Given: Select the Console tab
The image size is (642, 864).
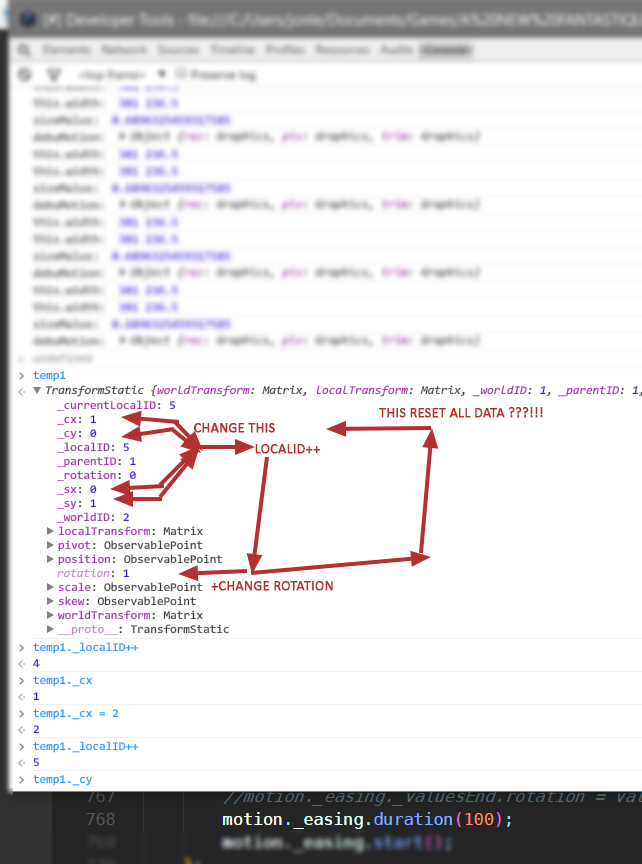Looking at the screenshot, I should coord(445,50).
